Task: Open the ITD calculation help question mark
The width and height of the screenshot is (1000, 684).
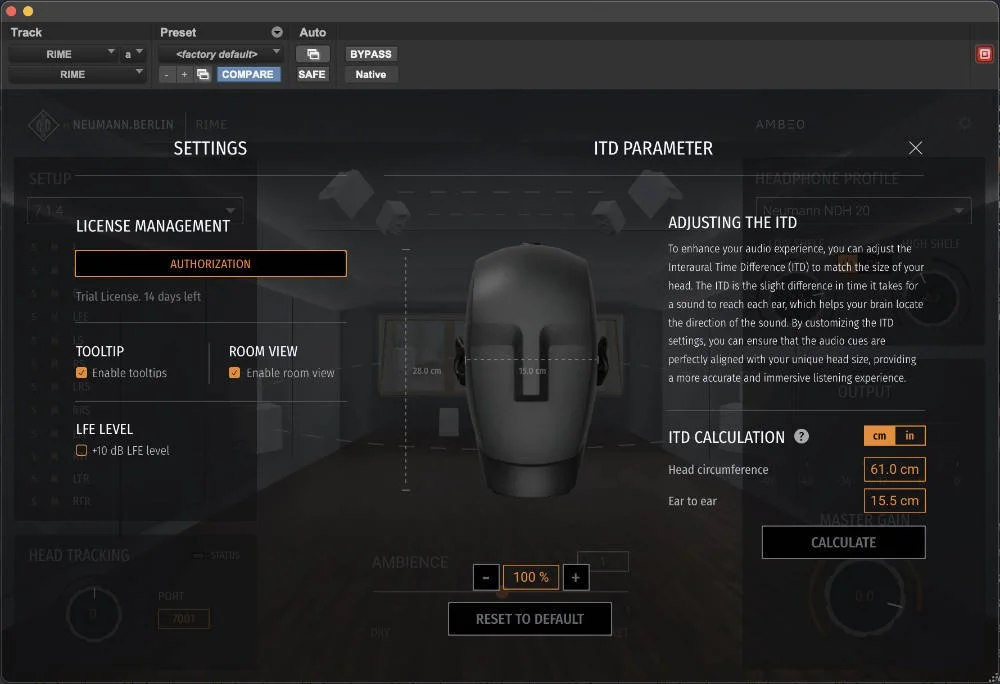Action: 801,436
